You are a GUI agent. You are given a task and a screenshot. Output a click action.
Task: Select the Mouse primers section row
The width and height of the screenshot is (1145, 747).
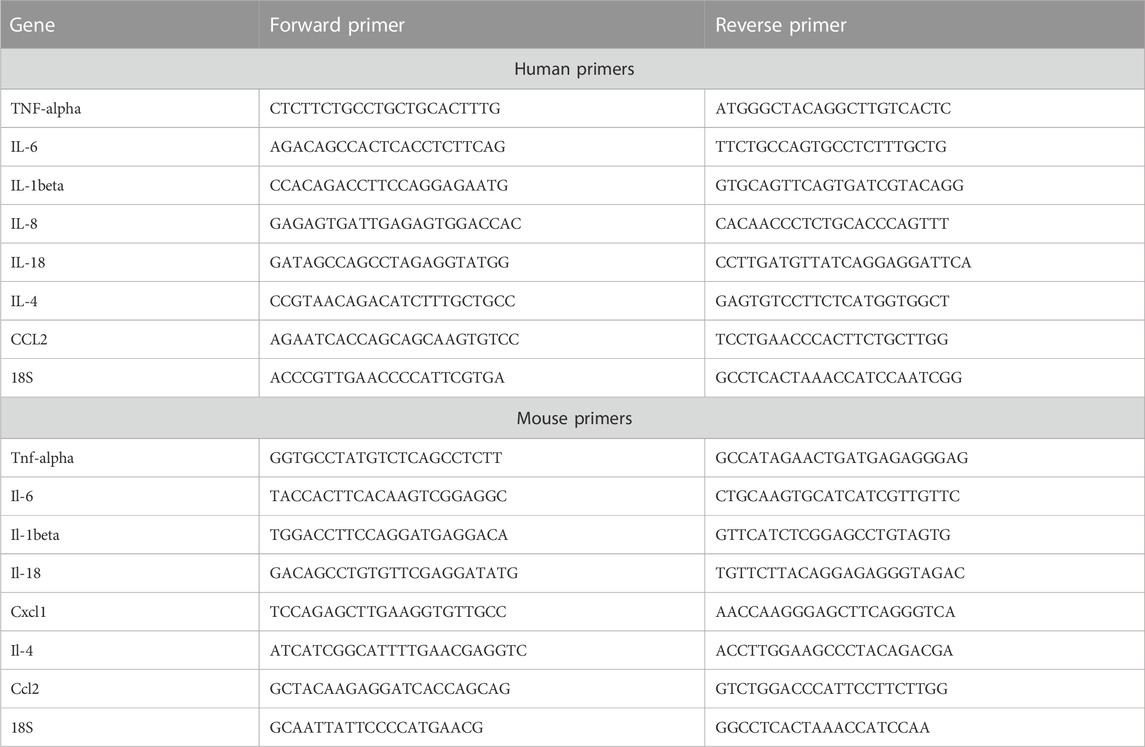572,418
